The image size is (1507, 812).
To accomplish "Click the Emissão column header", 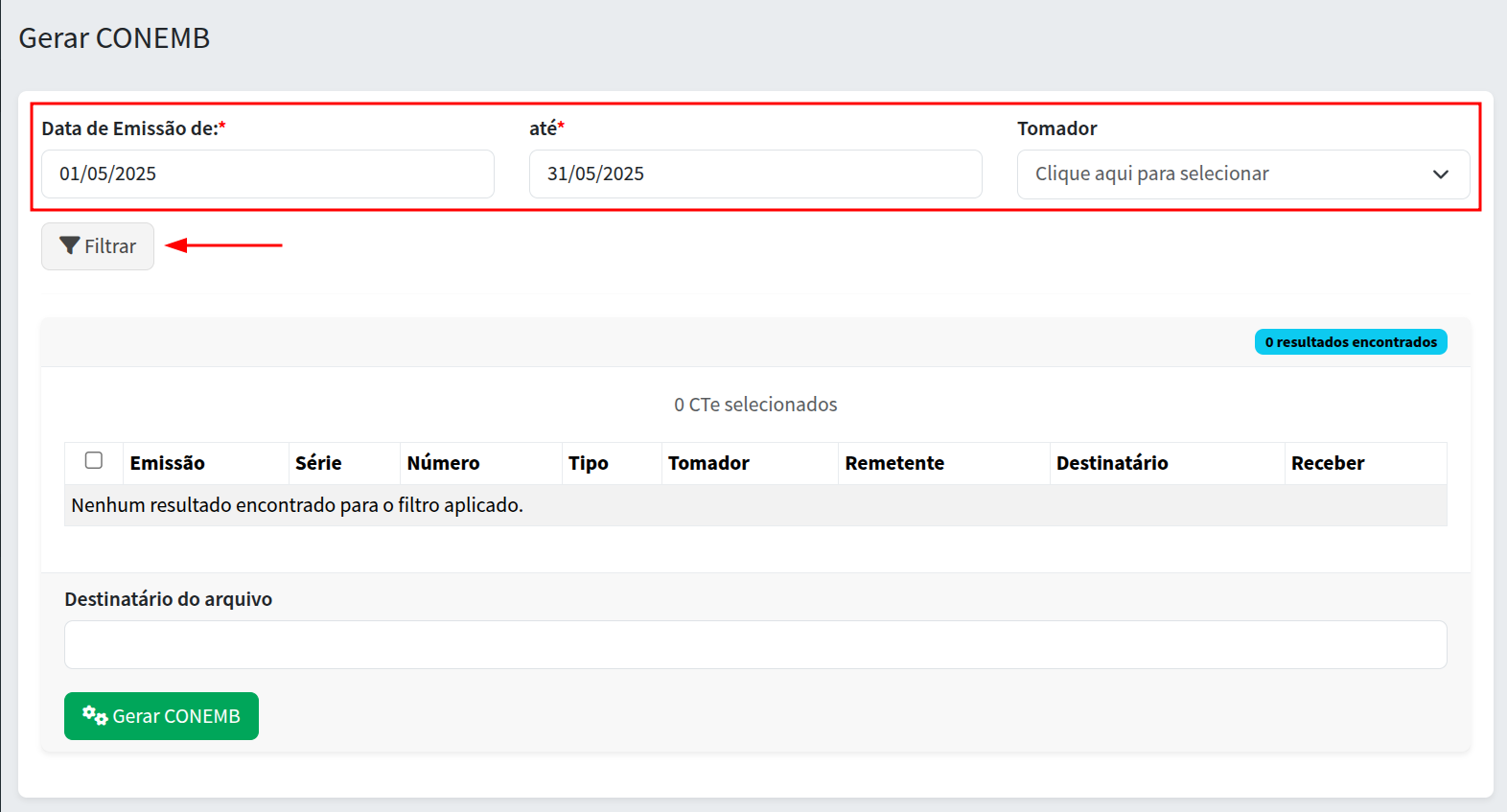I will [x=168, y=463].
